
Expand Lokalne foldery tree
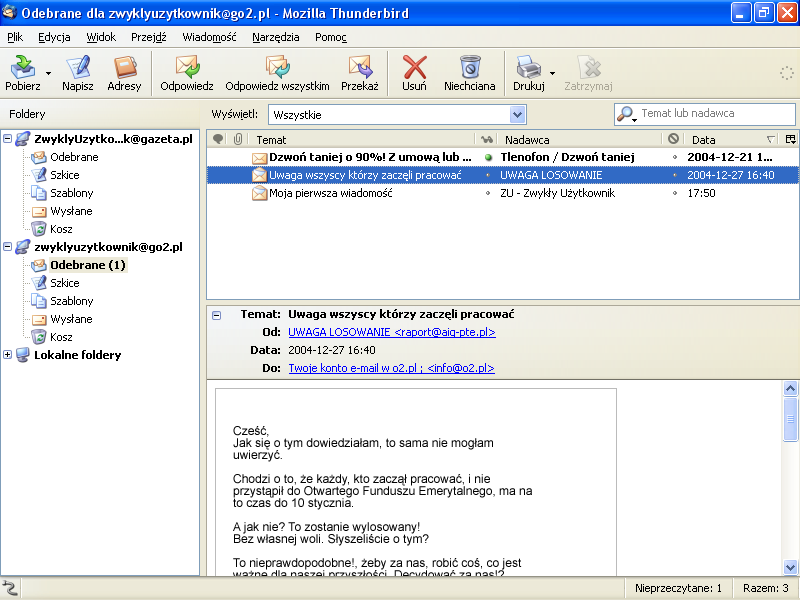pyautogui.click(x=7, y=355)
